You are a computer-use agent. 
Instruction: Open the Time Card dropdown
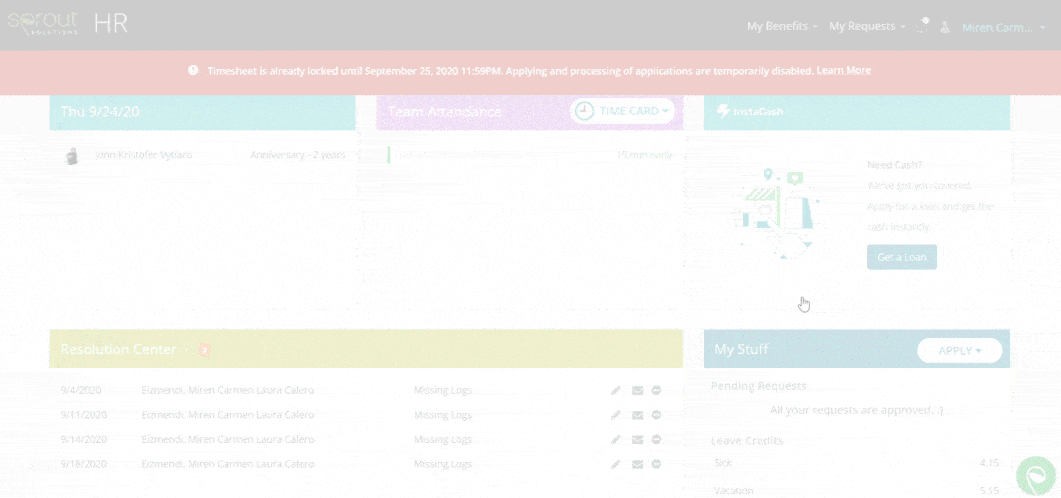(622, 111)
